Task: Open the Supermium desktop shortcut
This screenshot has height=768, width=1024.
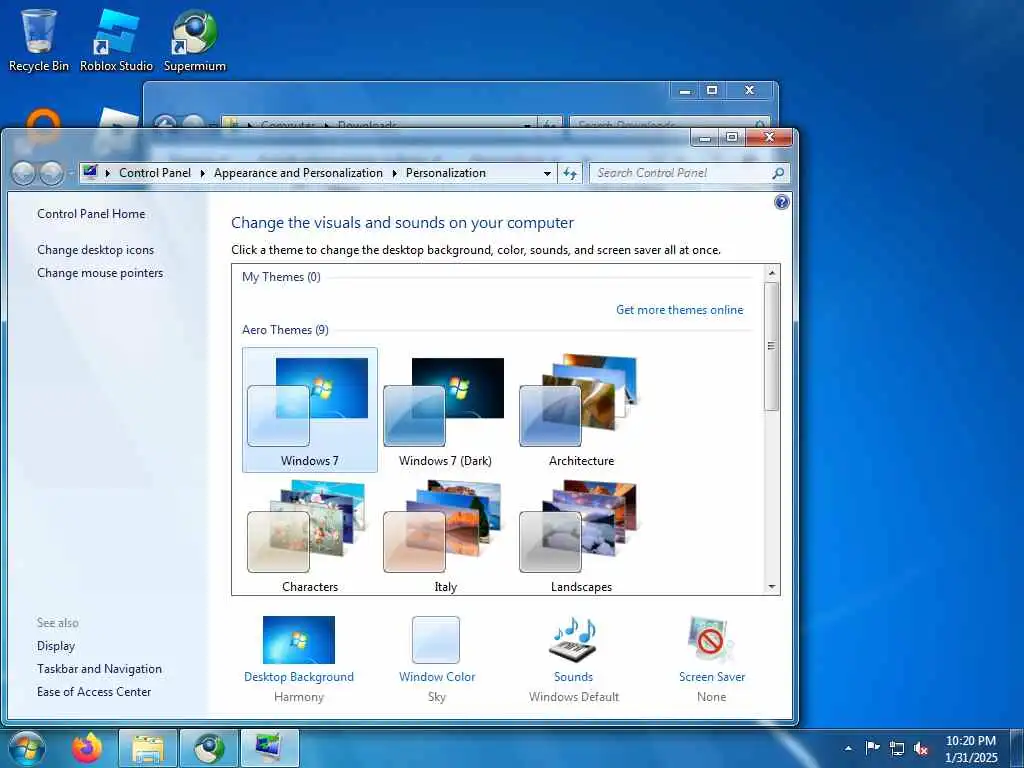Action: pos(195,39)
